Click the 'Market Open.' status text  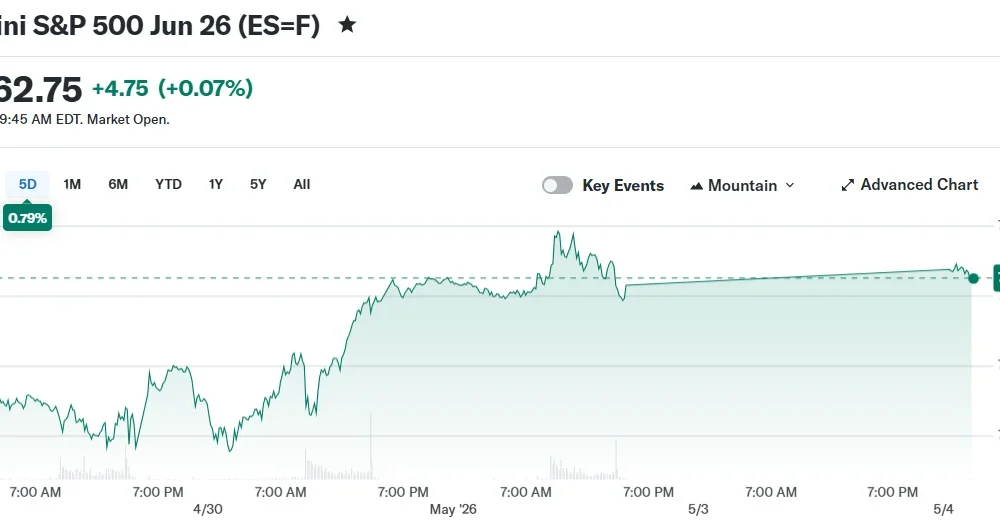[x=128, y=119]
